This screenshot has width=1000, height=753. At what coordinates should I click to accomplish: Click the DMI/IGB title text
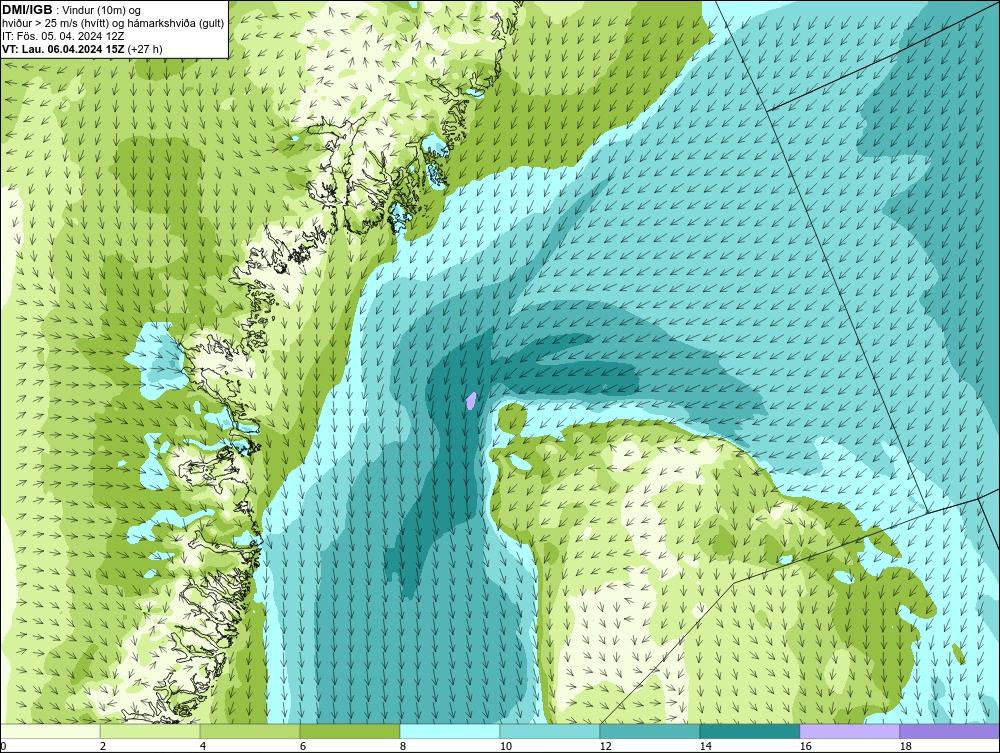tap(27, 10)
